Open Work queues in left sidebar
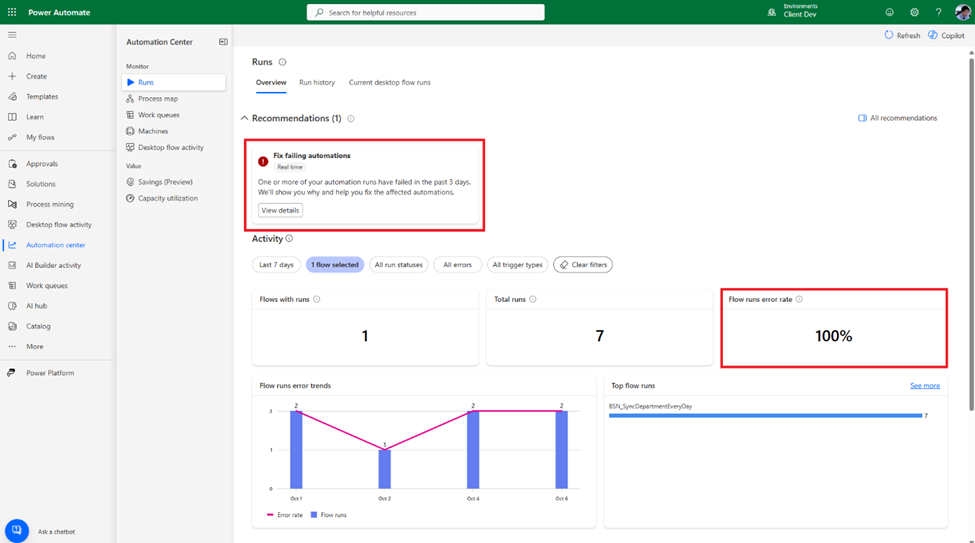Screen dimensions: 975x543 (58, 285)
